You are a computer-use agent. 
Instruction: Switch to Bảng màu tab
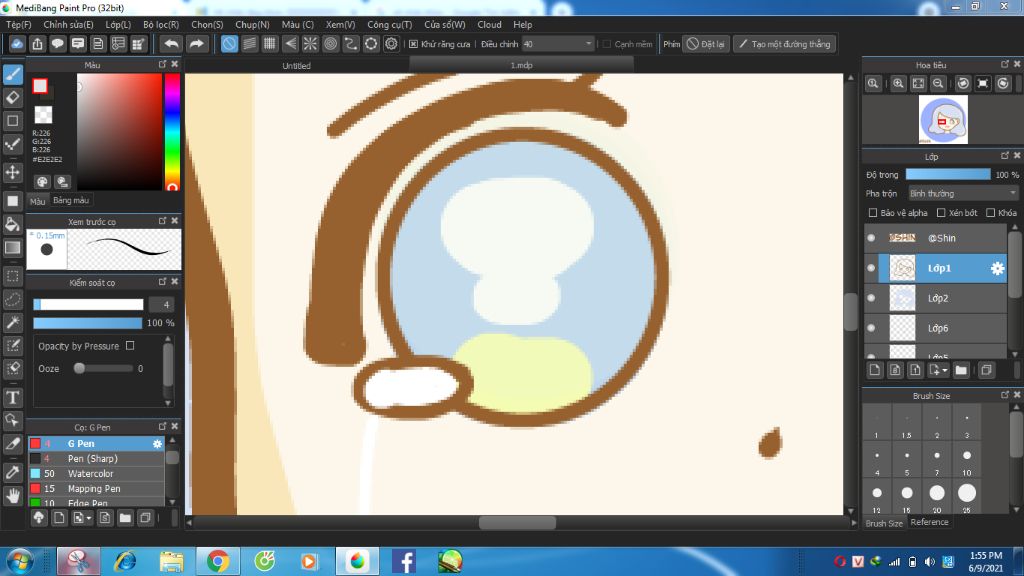tap(71, 200)
